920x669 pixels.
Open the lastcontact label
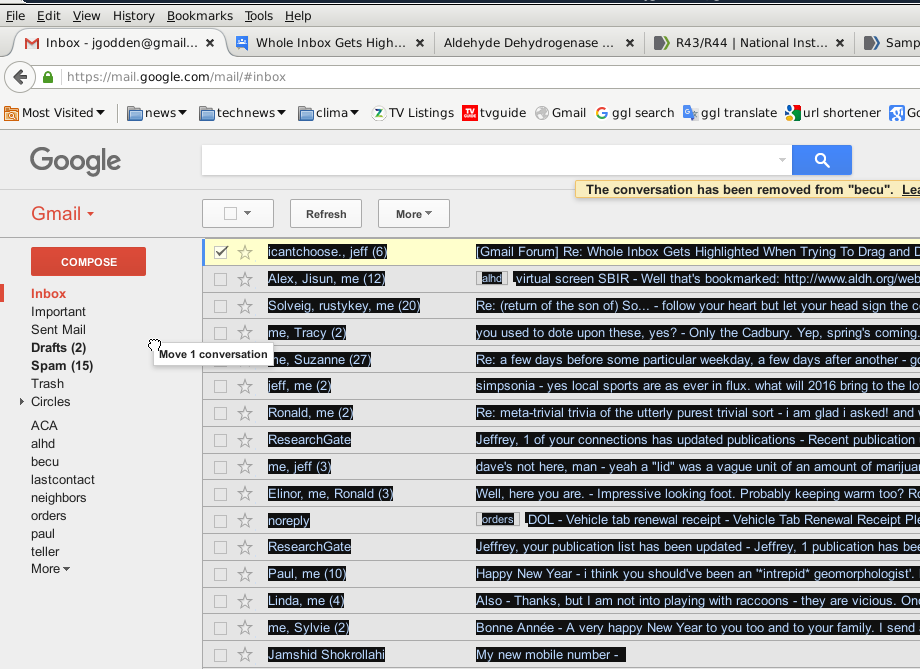tap(63, 480)
